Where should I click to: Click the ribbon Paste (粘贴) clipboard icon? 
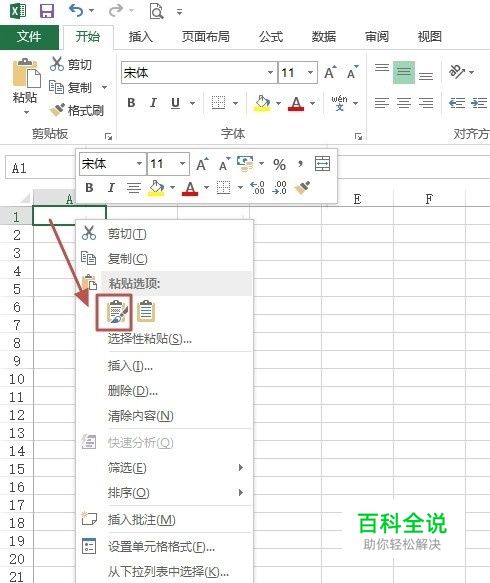pos(26,73)
